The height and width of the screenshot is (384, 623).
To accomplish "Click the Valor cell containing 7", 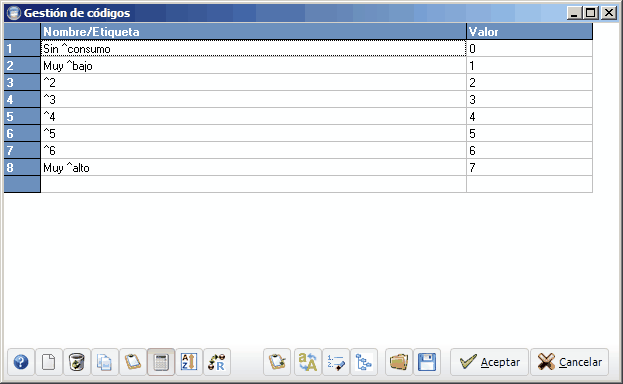I will pos(529,167).
